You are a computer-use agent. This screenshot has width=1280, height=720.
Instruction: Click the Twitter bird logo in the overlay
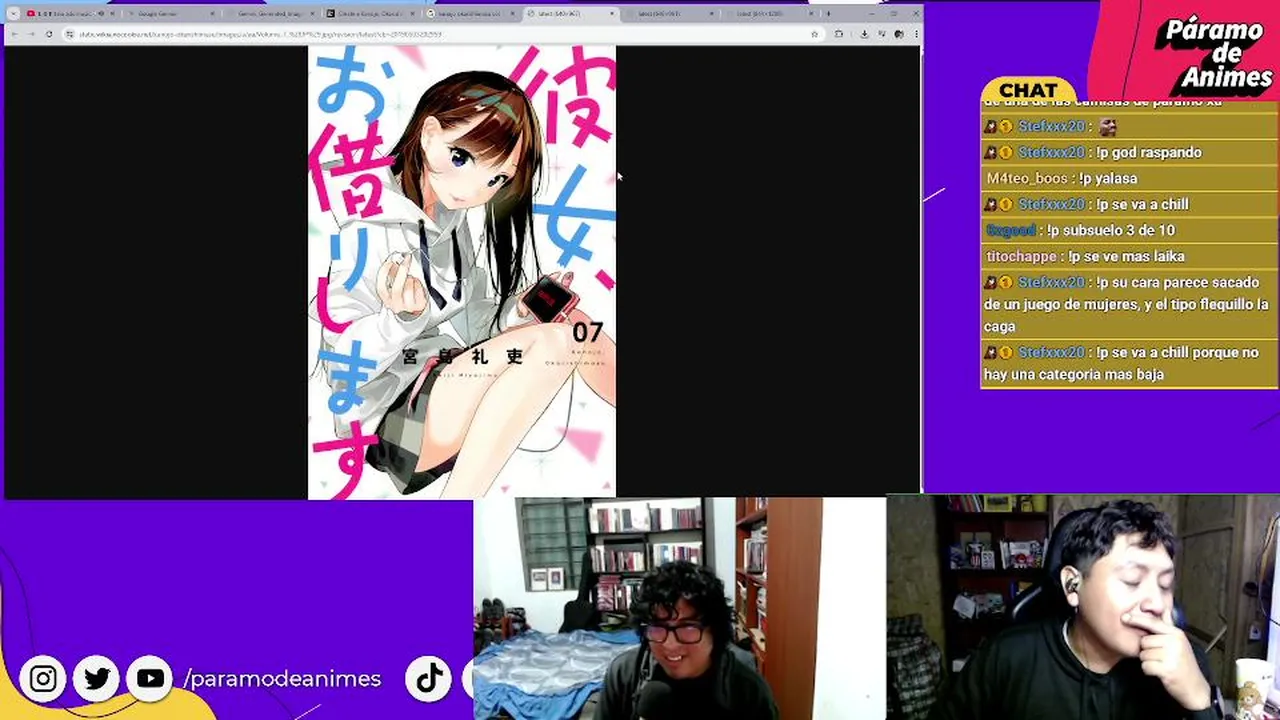point(97,679)
